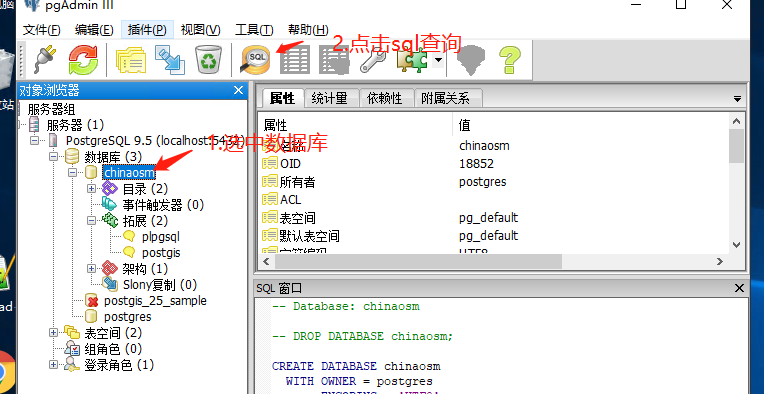Select 组角色 (0) in the tree
764x394 pixels.
pyautogui.click(x=113, y=349)
